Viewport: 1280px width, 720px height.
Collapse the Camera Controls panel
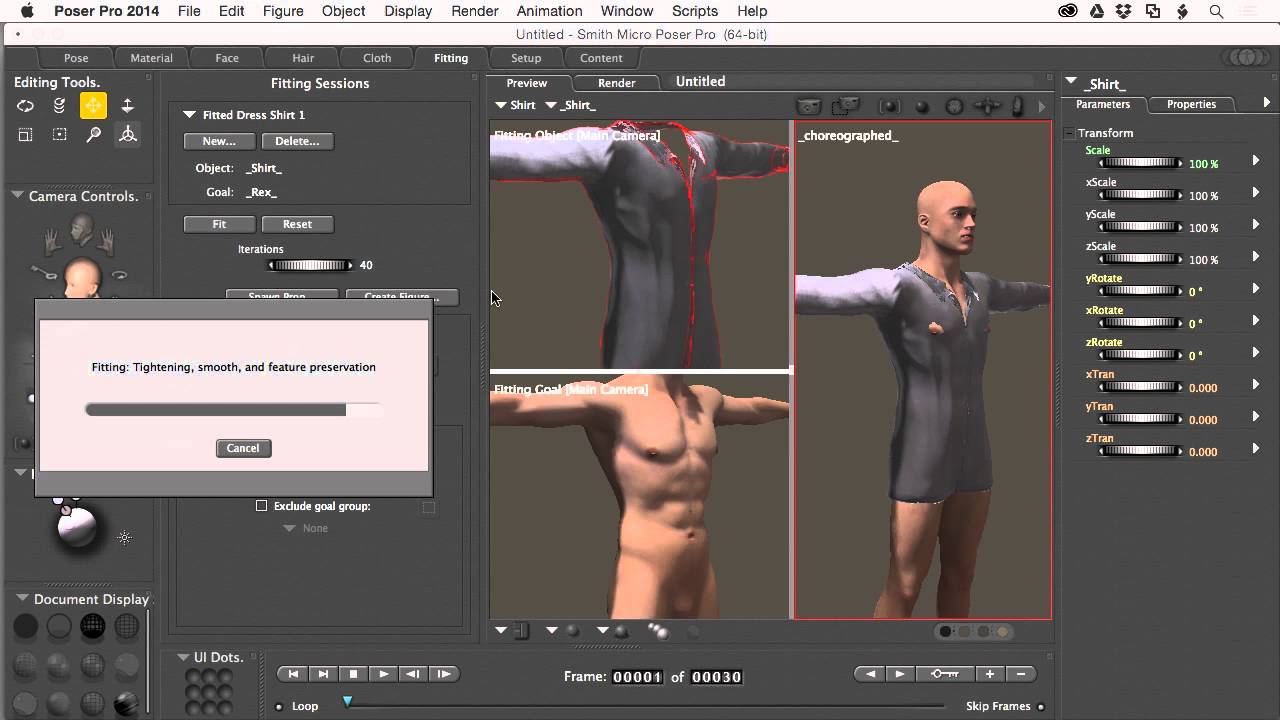coord(17,196)
